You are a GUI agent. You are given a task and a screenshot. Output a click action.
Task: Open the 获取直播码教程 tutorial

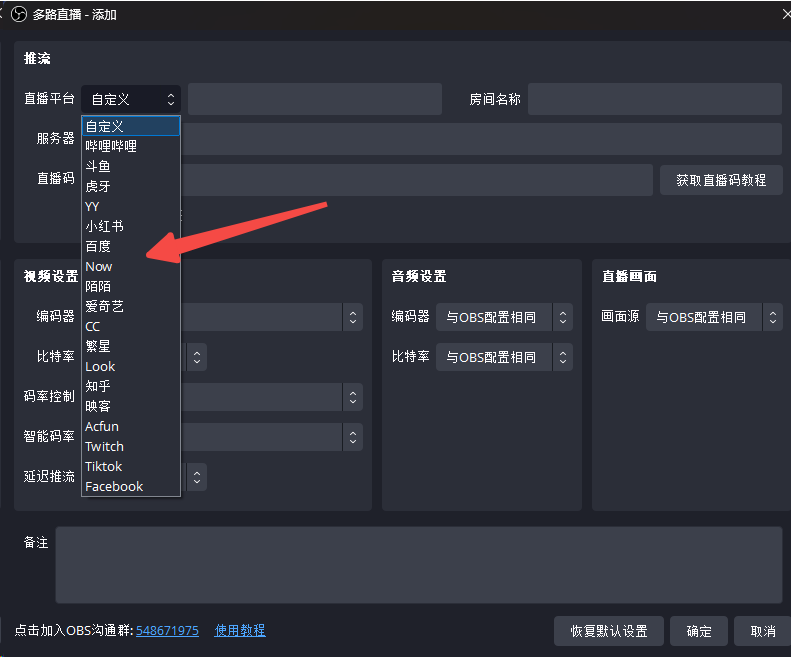click(721, 180)
